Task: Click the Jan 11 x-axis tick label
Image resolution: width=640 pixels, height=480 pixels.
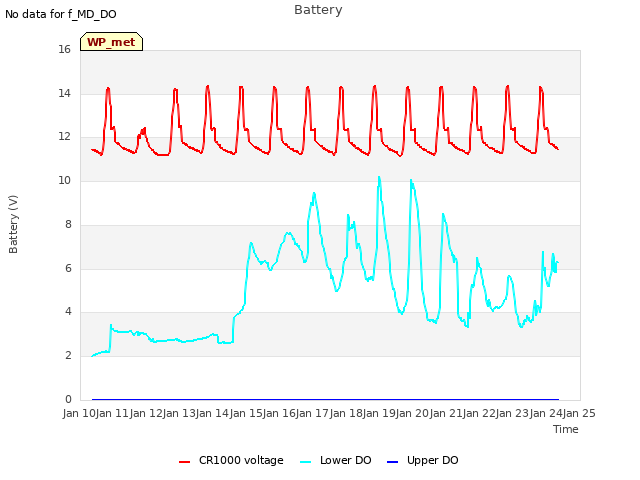Action: [x=113, y=413]
